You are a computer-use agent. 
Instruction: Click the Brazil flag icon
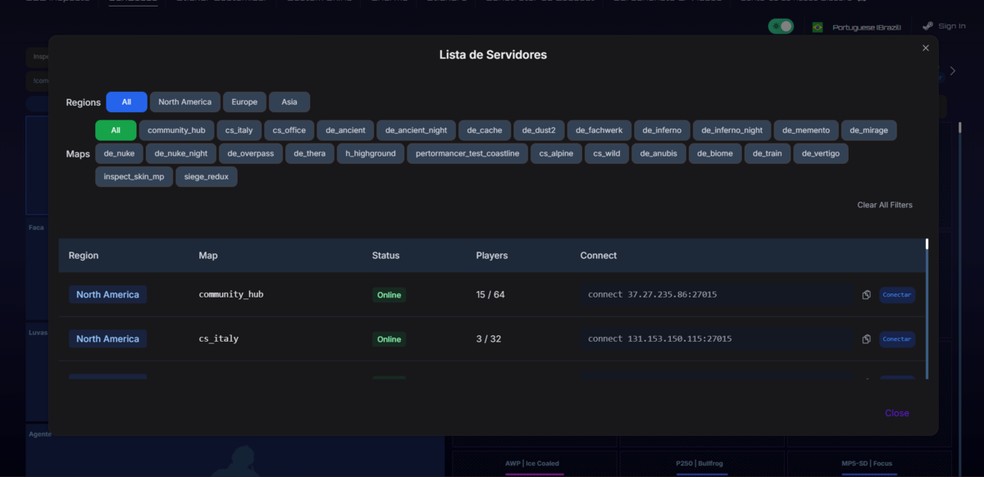point(817,27)
